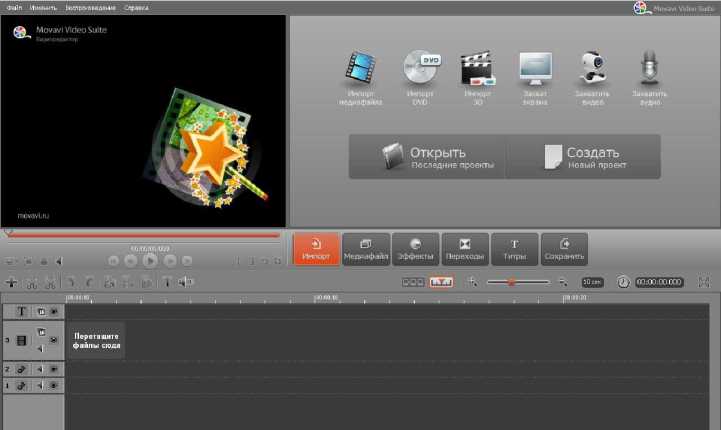Image resolution: width=721 pixels, height=430 pixels.
Task: Click Создать Новый проект button
Action: [583, 157]
